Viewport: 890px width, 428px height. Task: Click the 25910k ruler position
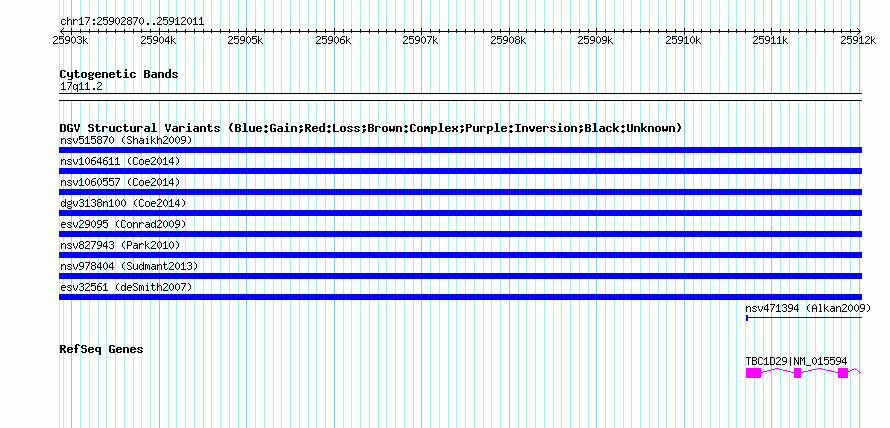[683, 40]
